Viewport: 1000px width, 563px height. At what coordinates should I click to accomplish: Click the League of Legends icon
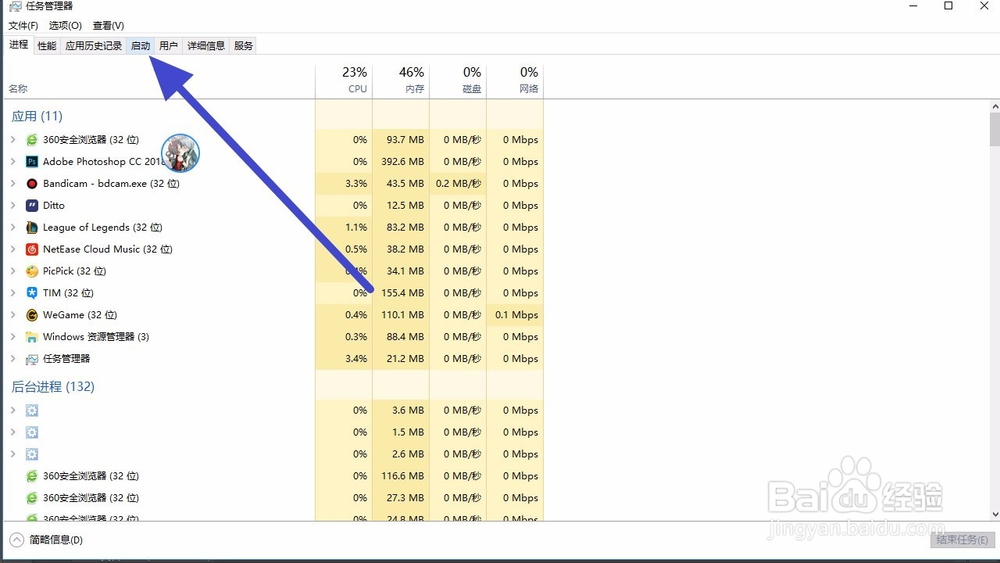32,227
